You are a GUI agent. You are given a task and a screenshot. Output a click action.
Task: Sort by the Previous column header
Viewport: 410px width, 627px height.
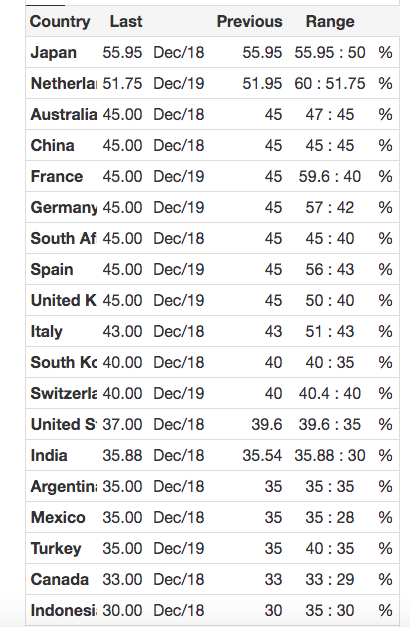(x=250, y=22)
